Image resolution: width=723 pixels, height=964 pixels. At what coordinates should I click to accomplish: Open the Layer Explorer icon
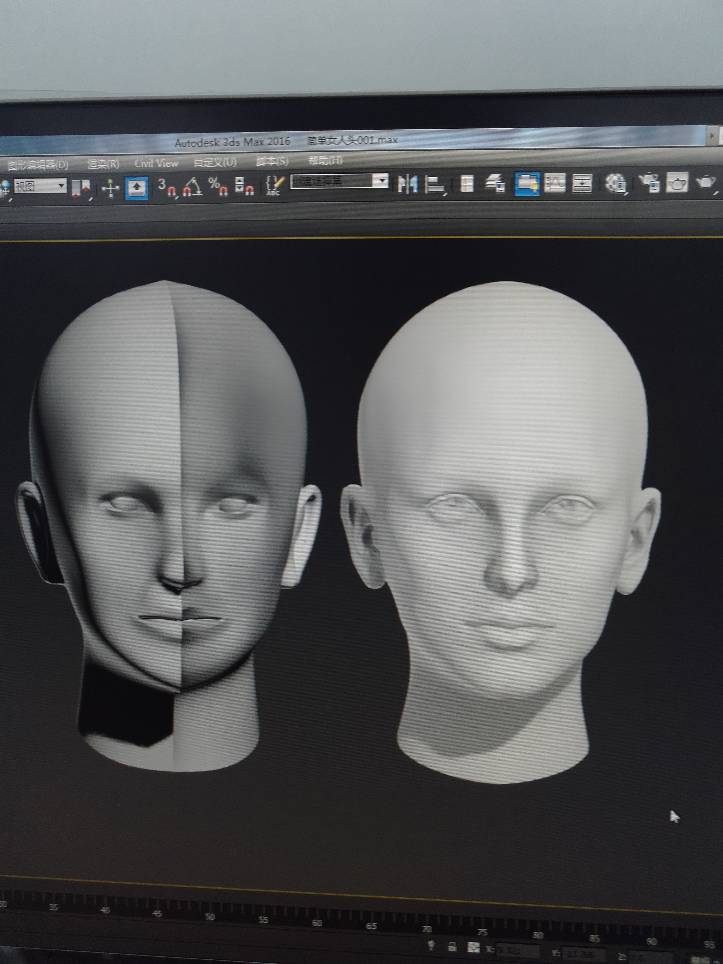coord(495,183)
